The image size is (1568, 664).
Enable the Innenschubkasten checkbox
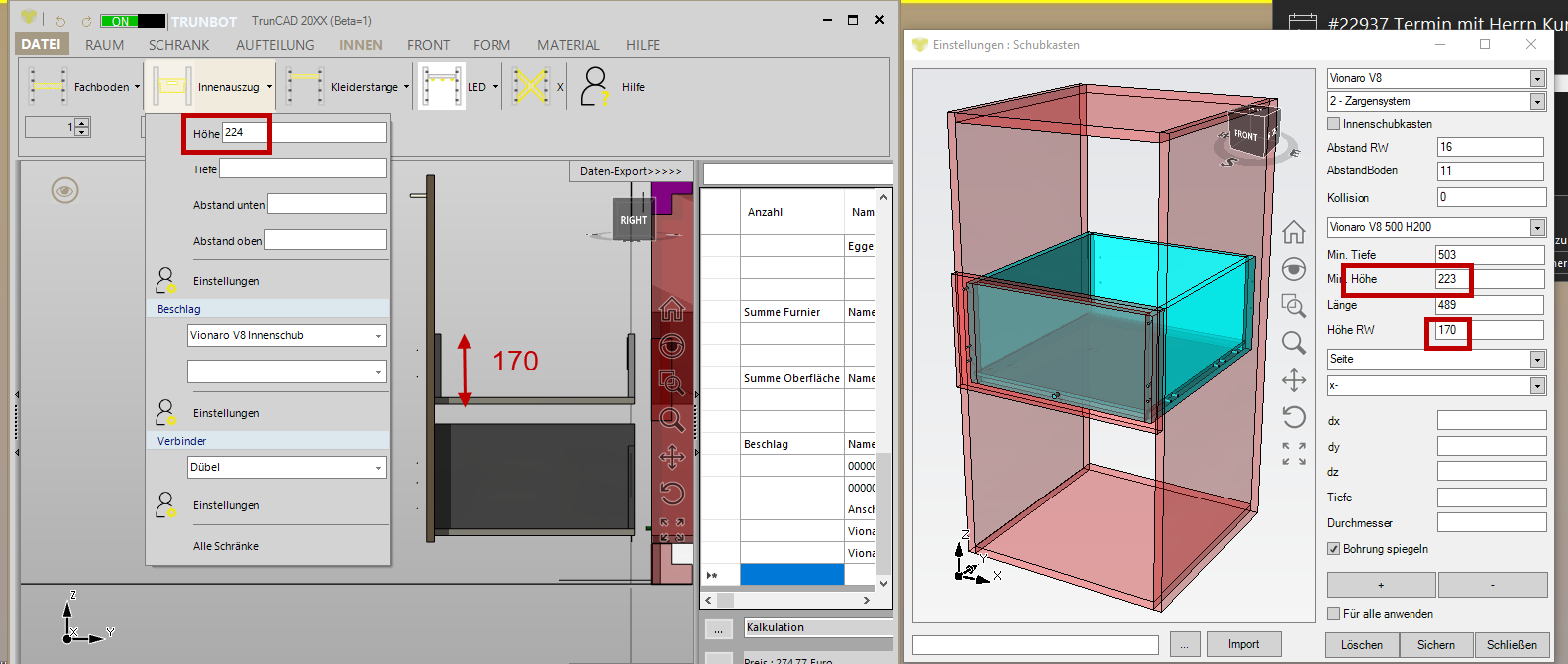1334,124
